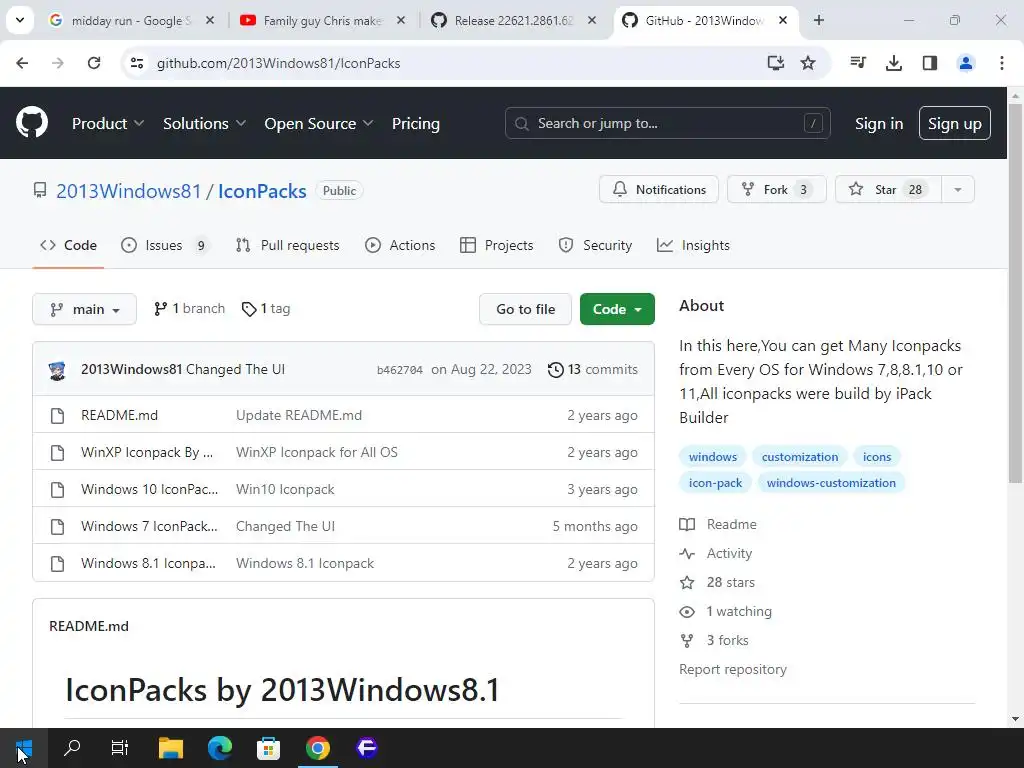The width and height of the screenshot is (1024, 768).
Task: Click the book icon beside Readme
Action: coord(687,524)
